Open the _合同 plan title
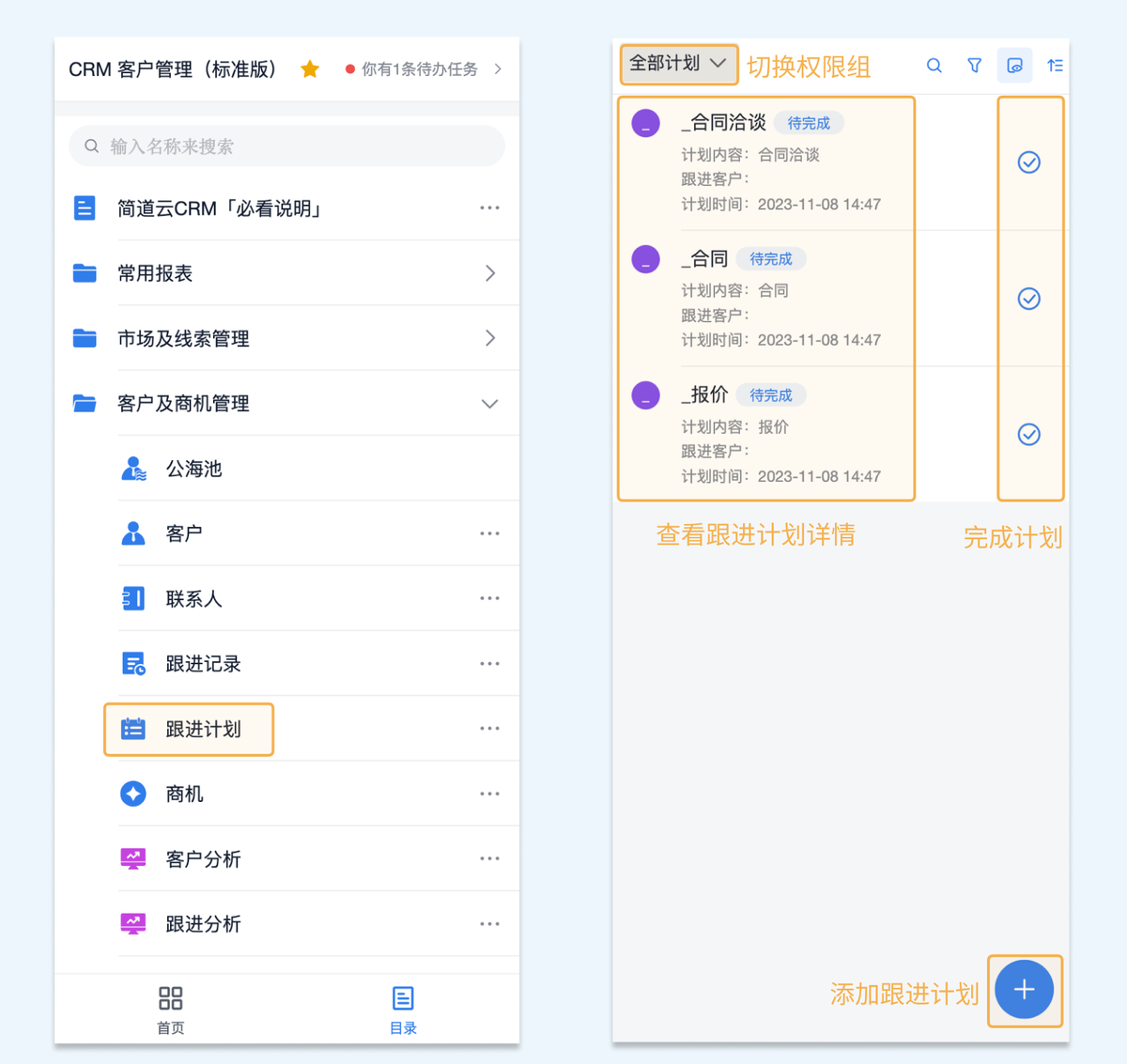 coord(704,258)
